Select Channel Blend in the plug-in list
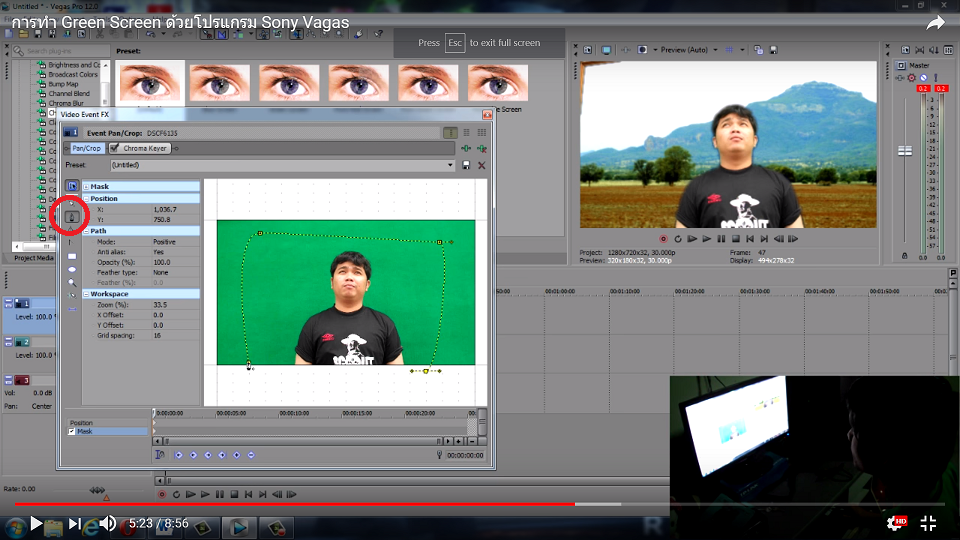This screenshot has width=960, height=540. [69, 94]
